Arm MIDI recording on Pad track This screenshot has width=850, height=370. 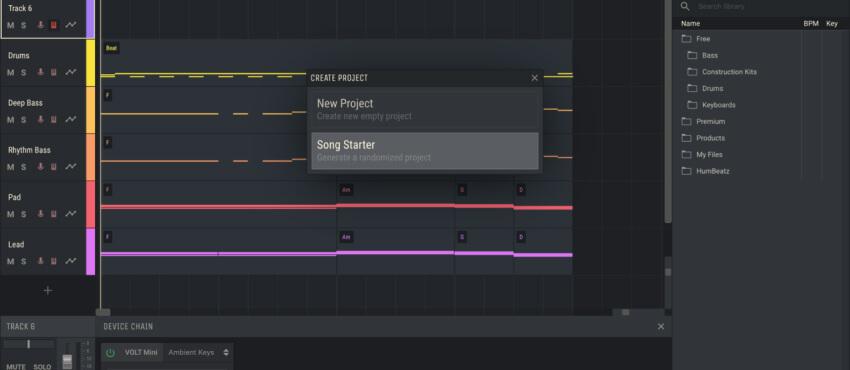54,214
